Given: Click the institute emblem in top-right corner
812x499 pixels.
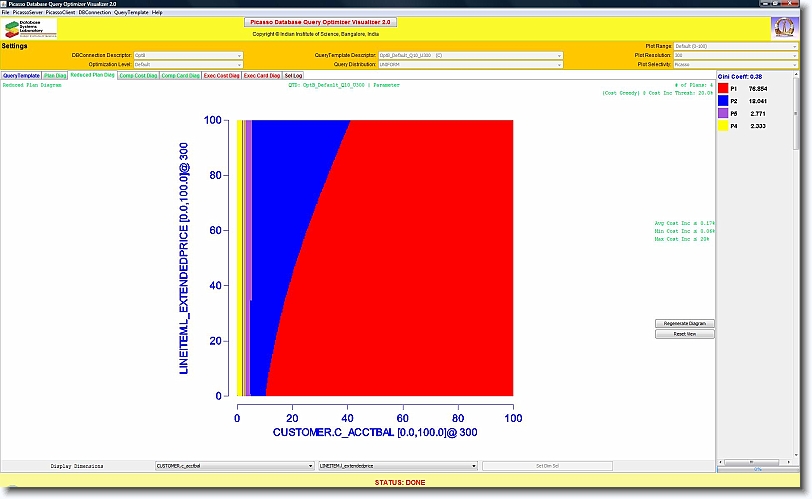Looking at the screenshot, I should [x=785, y=28].
